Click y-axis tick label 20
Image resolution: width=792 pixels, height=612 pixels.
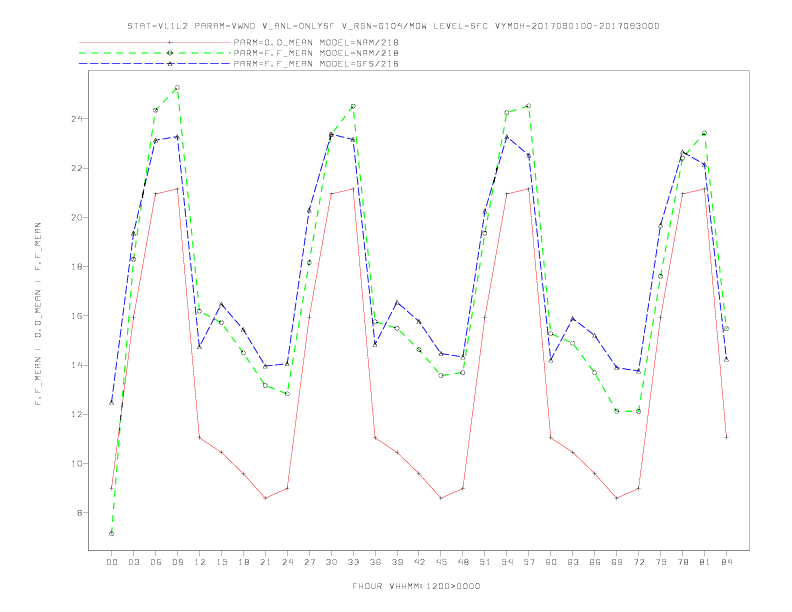[77, 218]
